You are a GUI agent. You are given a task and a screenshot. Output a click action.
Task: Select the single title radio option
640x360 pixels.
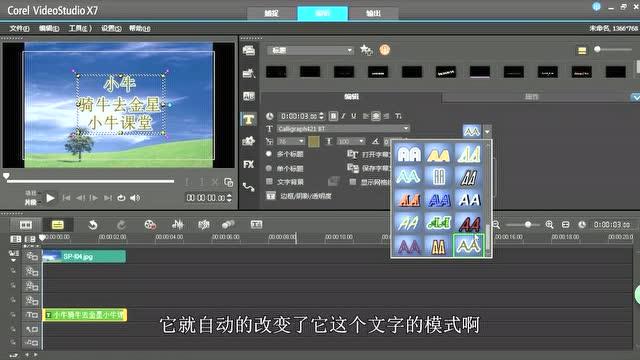click(x=269, y=168)
